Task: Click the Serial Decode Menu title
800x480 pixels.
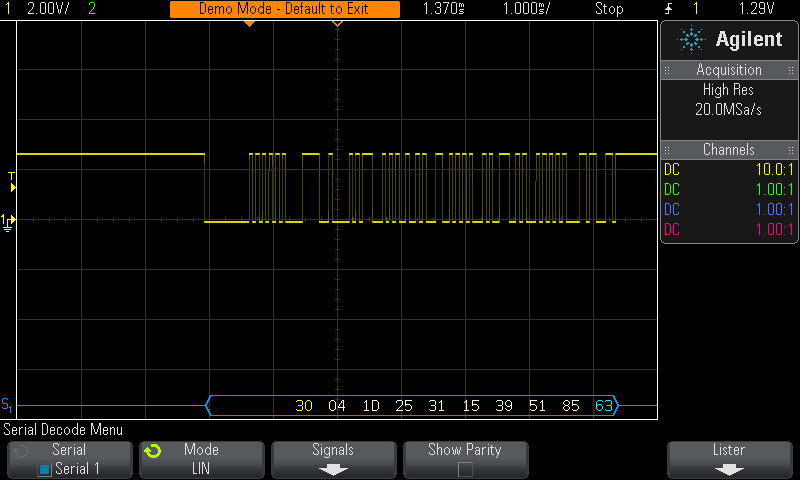Action: [x=63, y=430]
